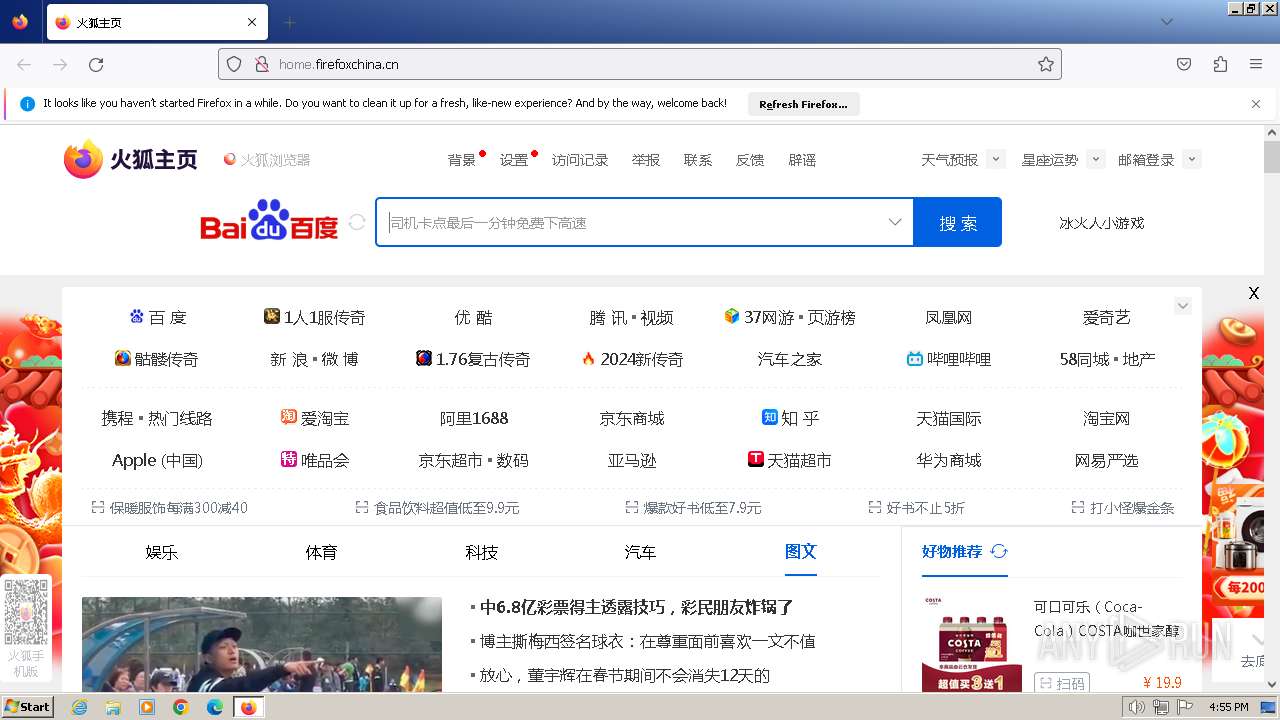Viewport: 1280px width, 720px height.
Task: Open Chrome from the taskbar
Action: tap(181, 707)
